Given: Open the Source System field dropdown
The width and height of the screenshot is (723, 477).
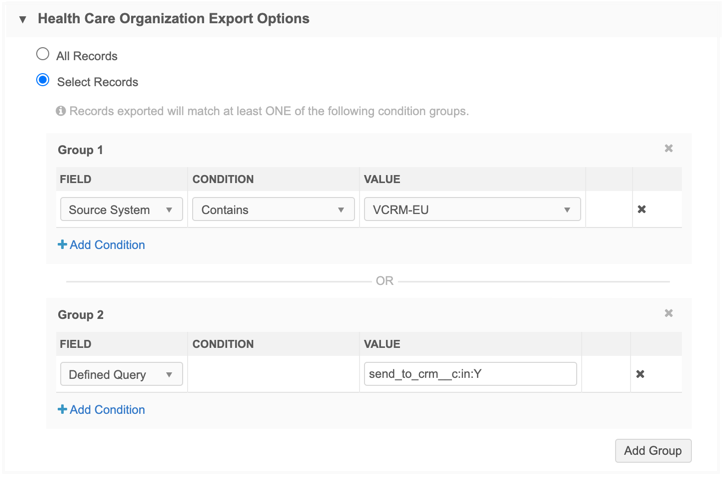Looking at the screenshot, I should tap(121, 210).
